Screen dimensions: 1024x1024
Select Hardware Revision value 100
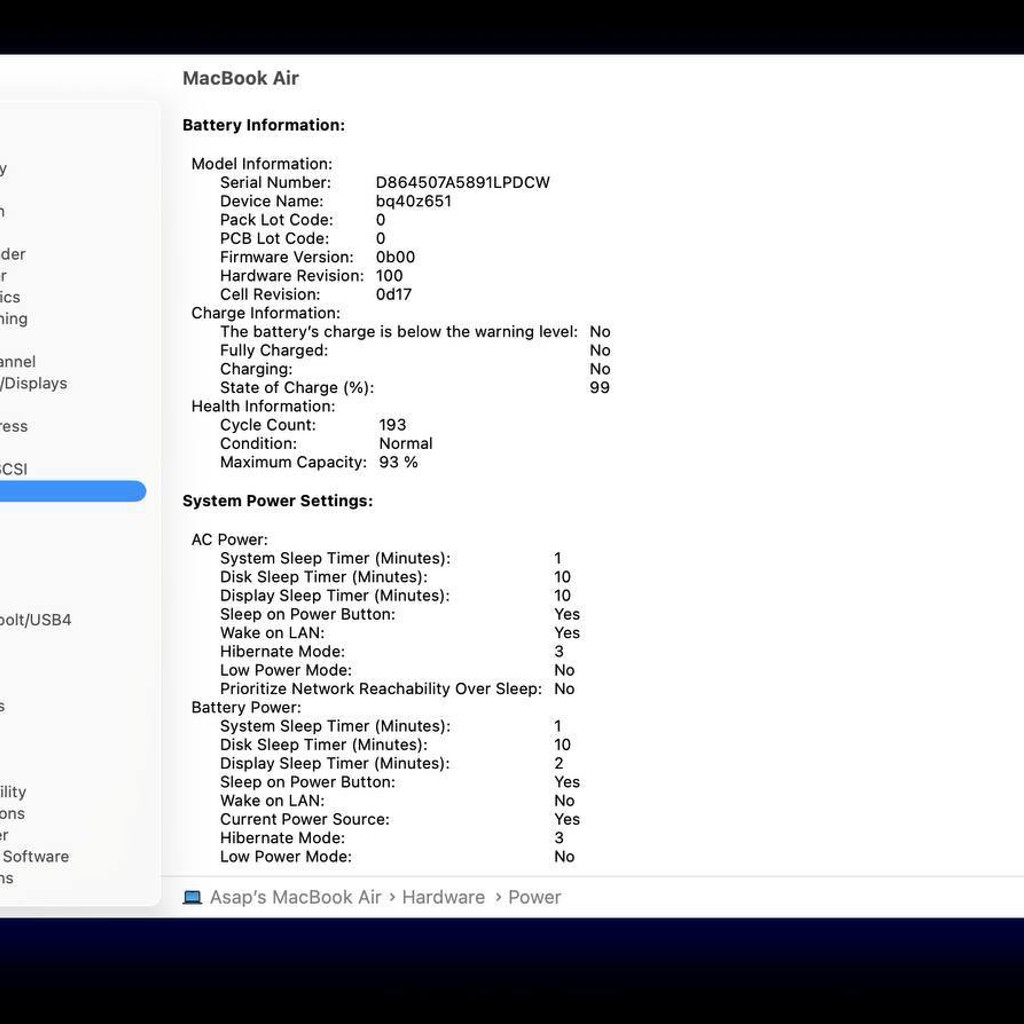coord(389,276)
